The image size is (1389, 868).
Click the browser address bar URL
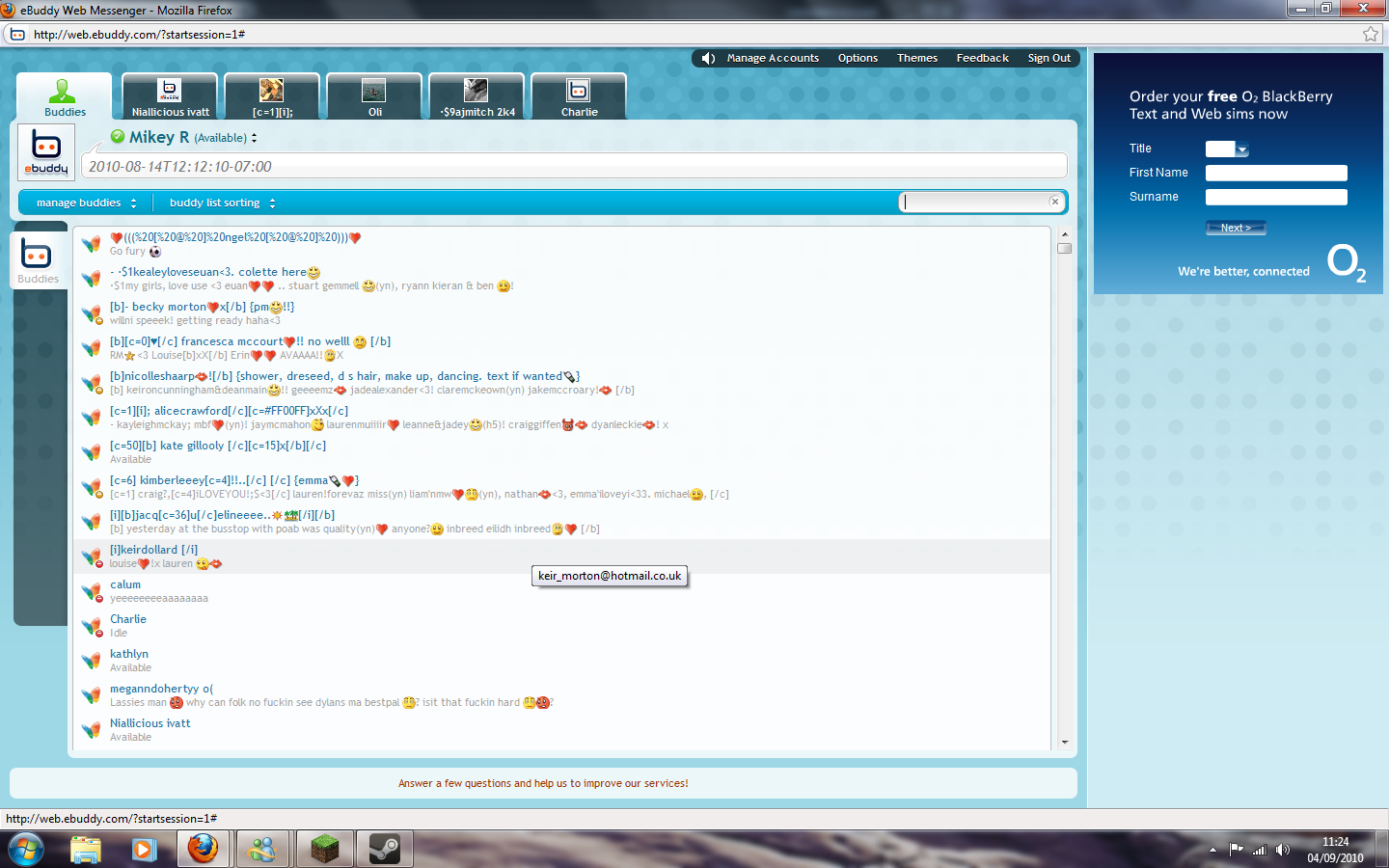[x=139, y=35]
